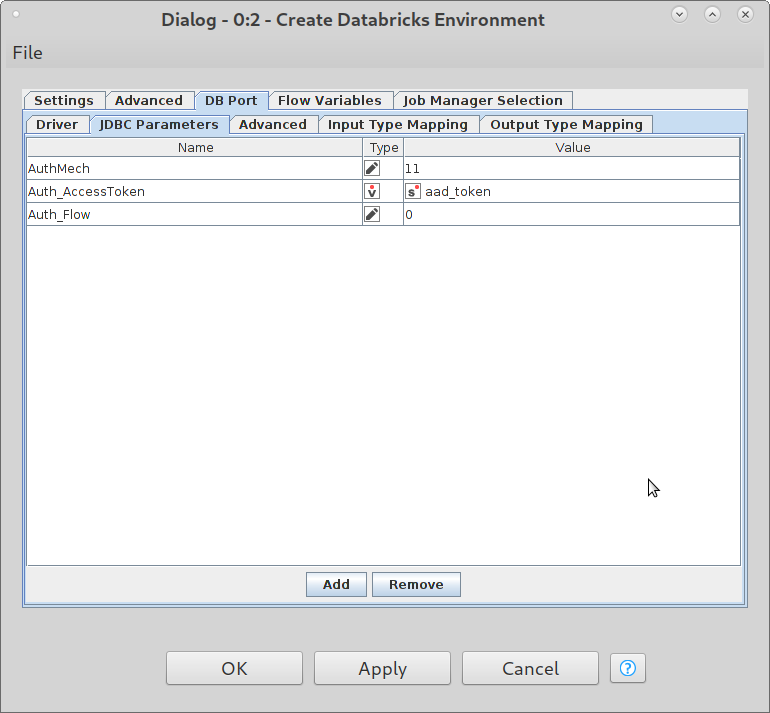Switch to the Driver sub-tab
Screen dimensions: 770x713
57,125
